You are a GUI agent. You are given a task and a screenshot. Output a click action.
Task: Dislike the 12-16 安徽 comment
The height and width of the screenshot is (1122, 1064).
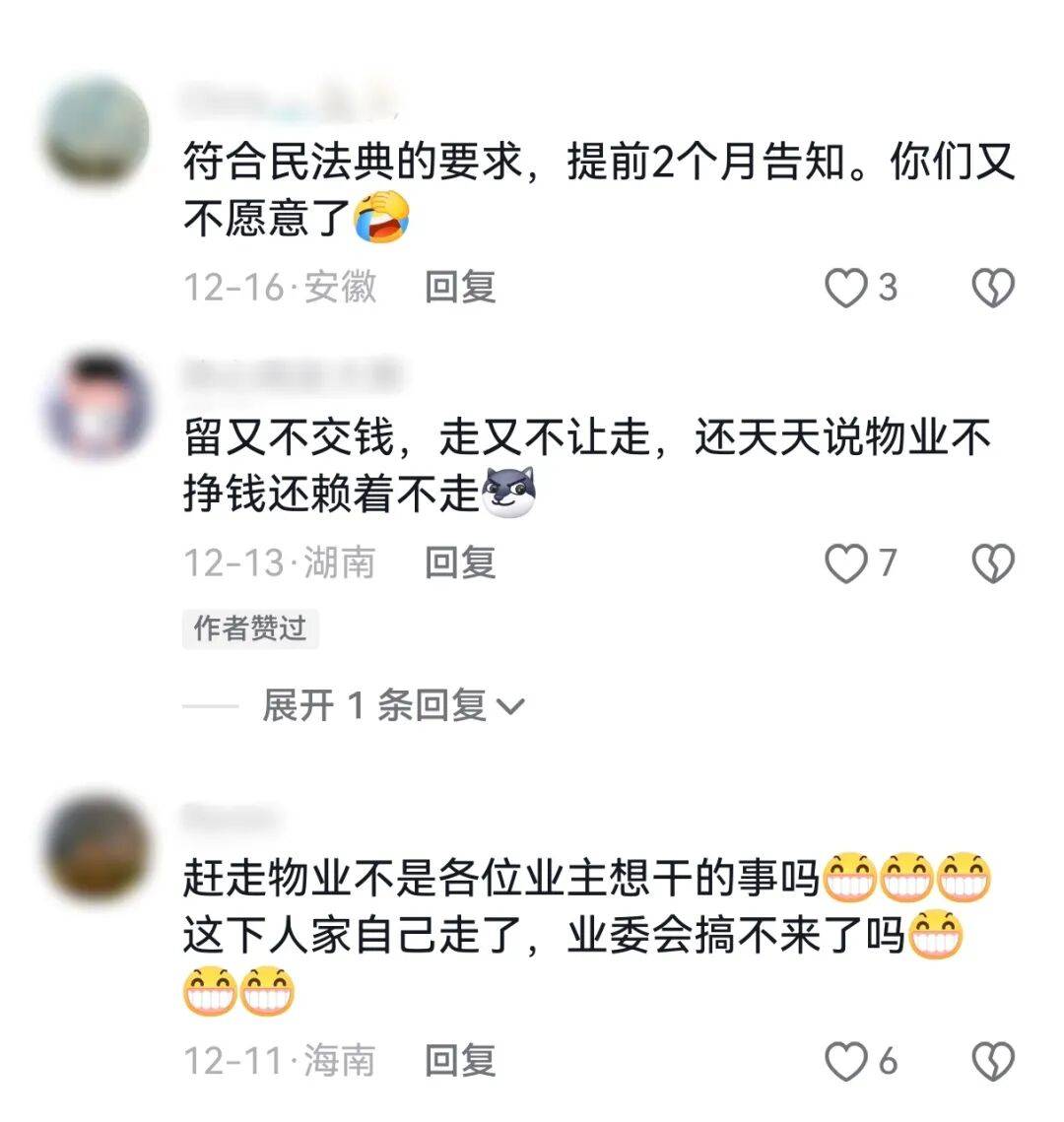(x=993, y=288)
